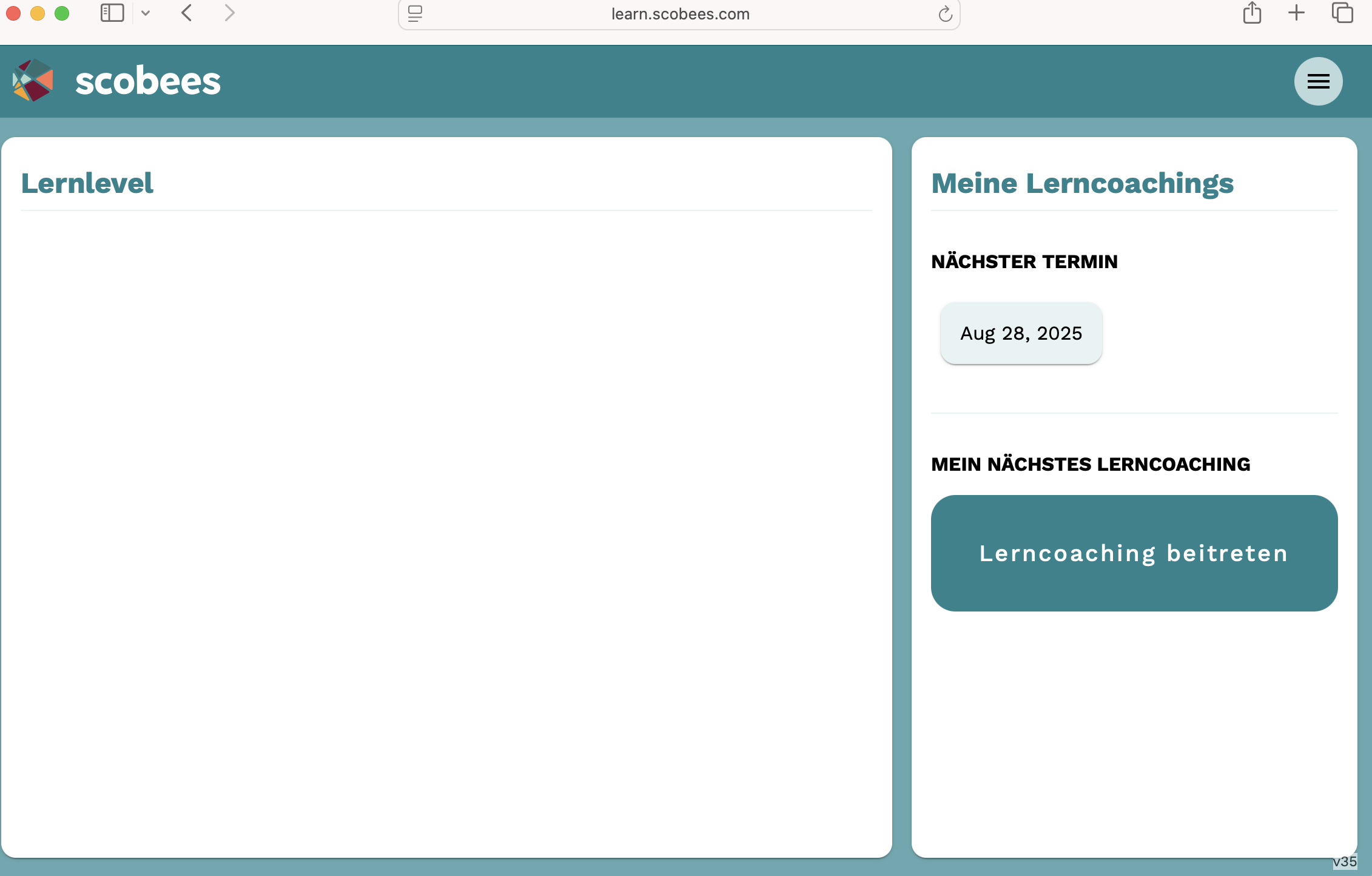
Task: Click the scobees wordmark text
Action: click(147, 81)
